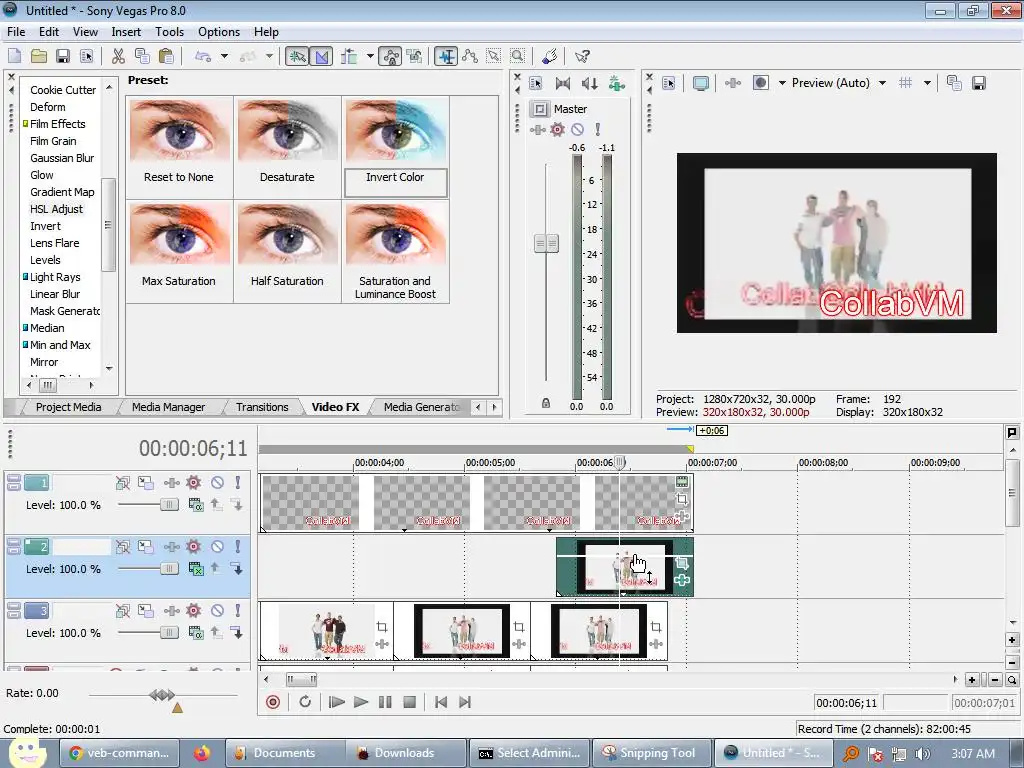Select Gaussian Blur in the effects list
Image resolution: width=1024 pixels, height=768 pixels.
coord(62,158)
